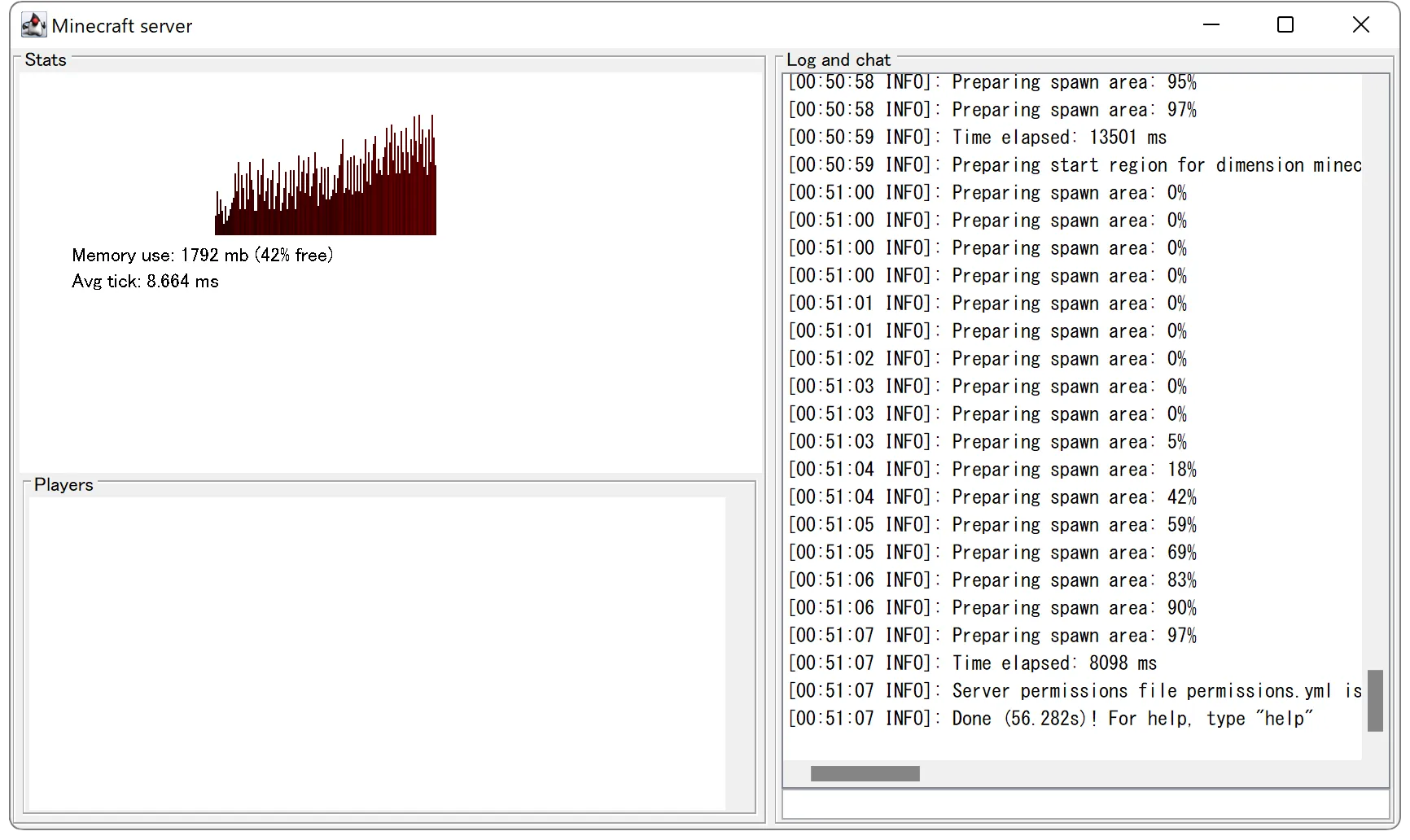This screenshot has height=840, width=1410.
Task: Click the 'Avg tick: 8.664 ms' text
Action: pos(145,281)
